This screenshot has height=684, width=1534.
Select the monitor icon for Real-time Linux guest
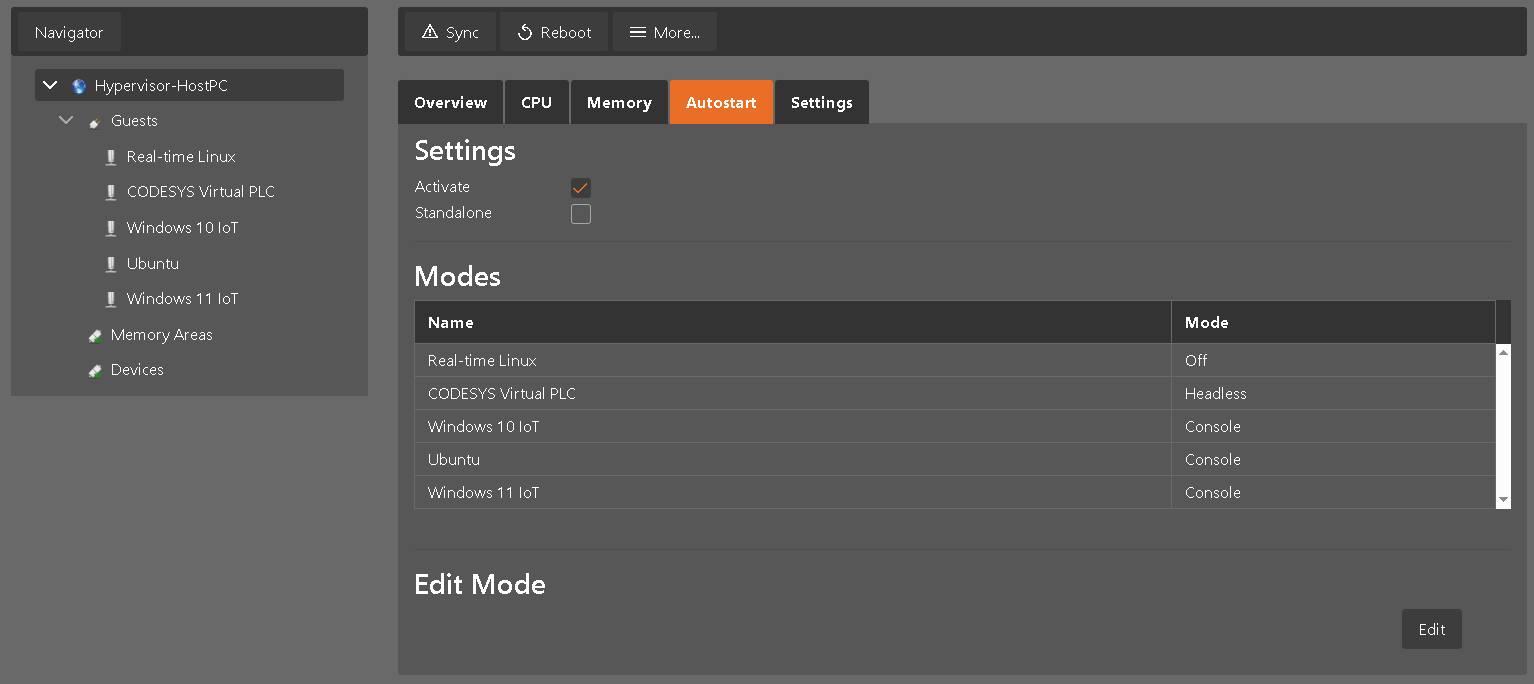[x=110, y=156]
